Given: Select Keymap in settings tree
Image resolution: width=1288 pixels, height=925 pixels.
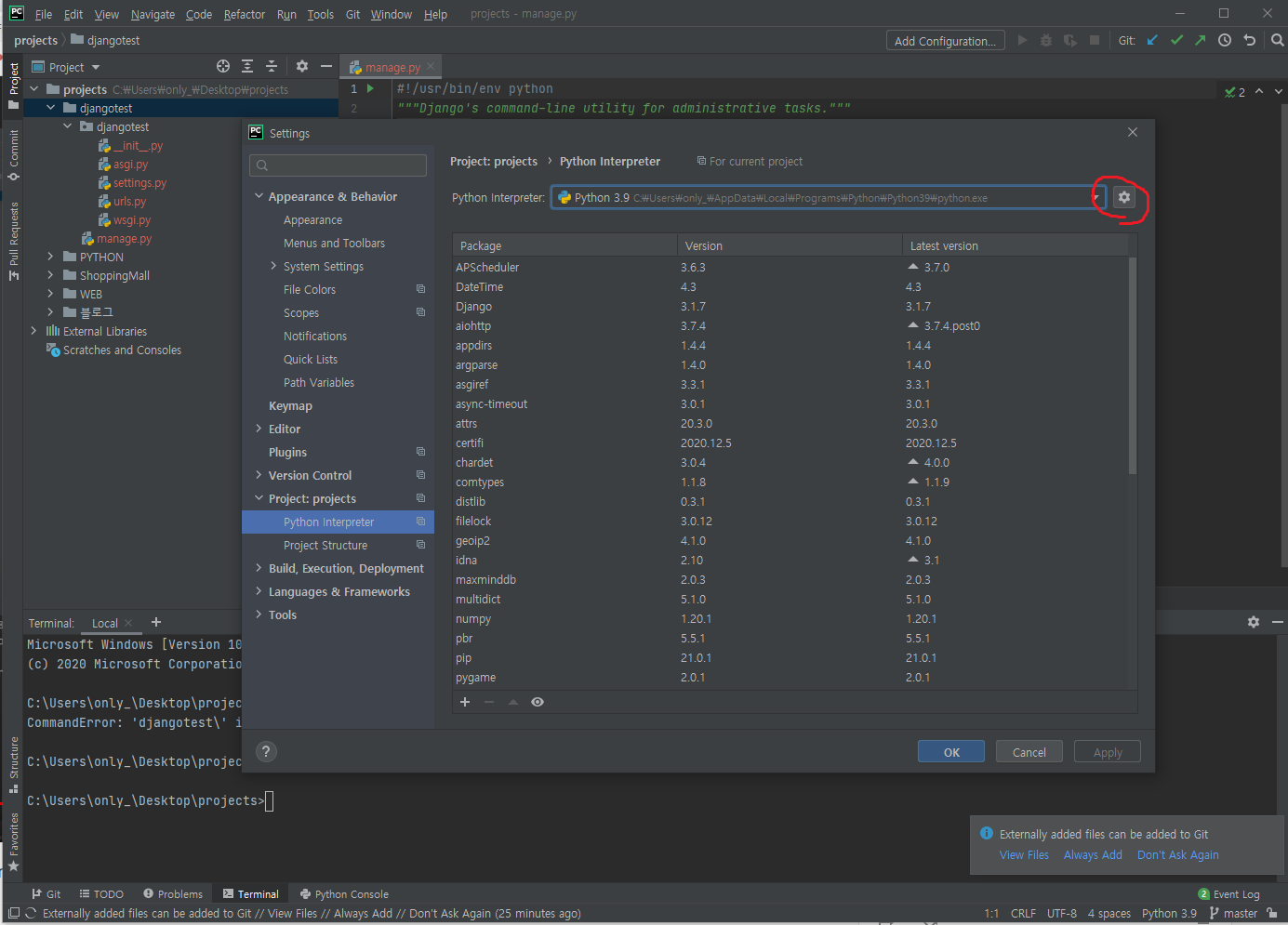Looking at the screenshot, I should pos(290,405).
